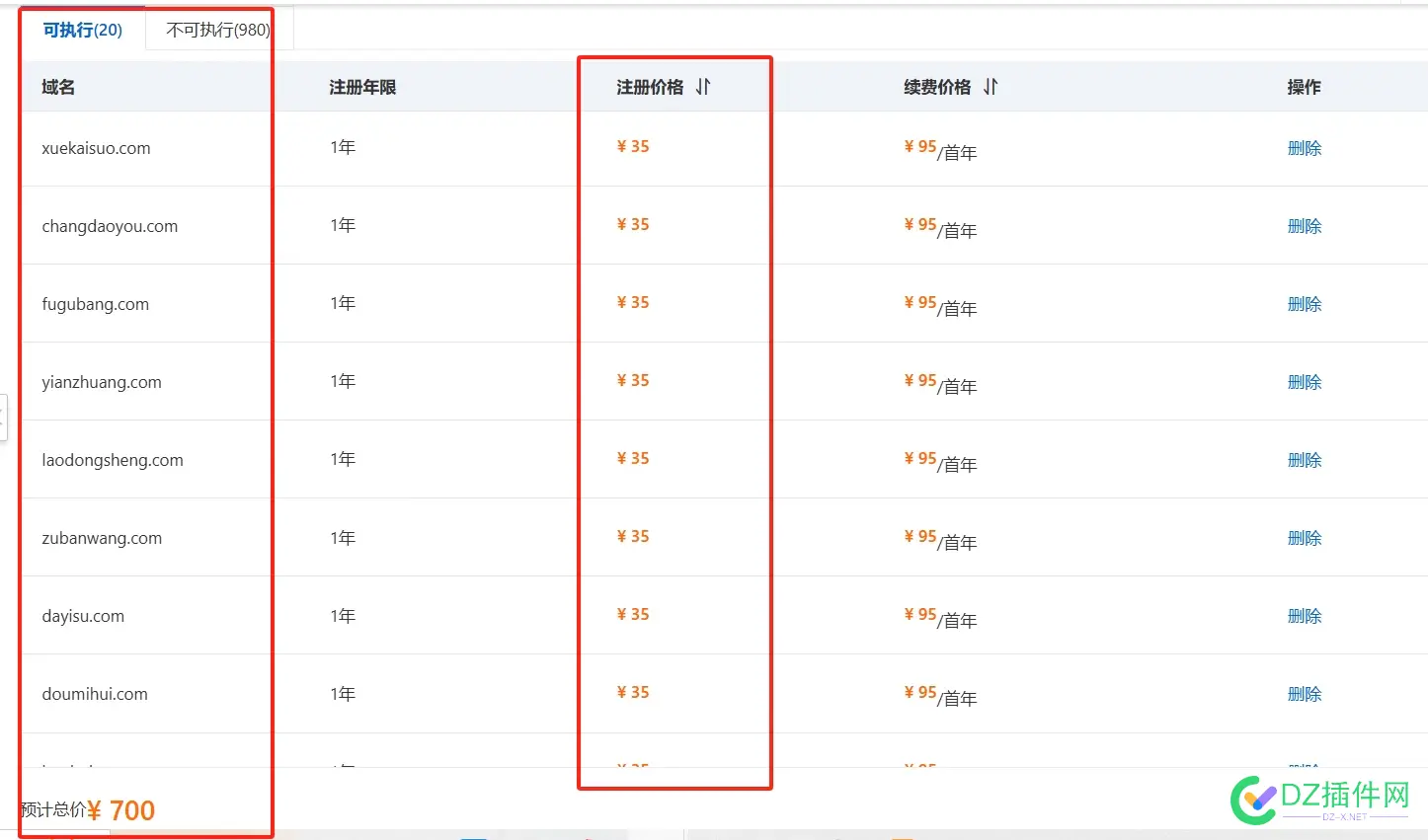Select zubanwang.com domain cell

102,538
